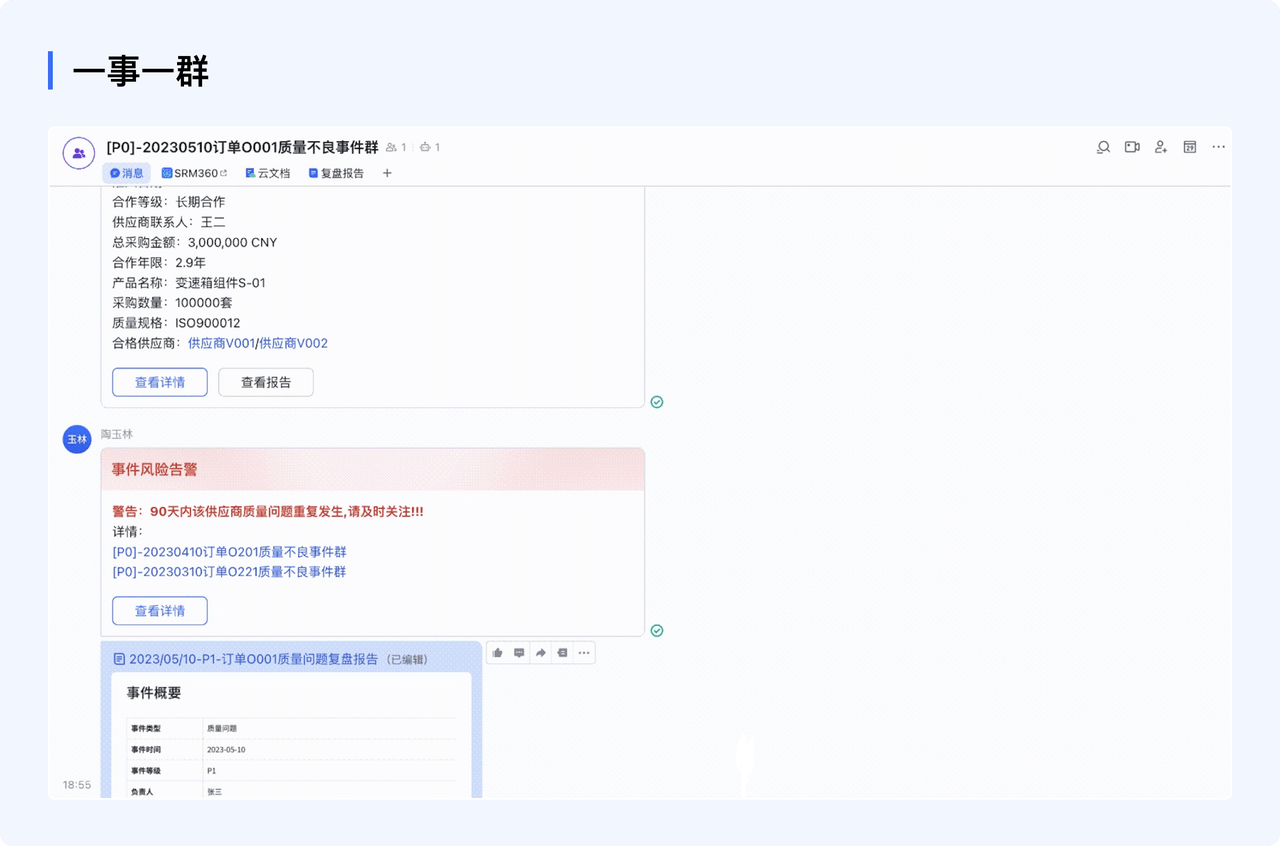This screenshot has width=1280, height=846.
Task: Open 2023/05/10-P1-订单O001质量问题复盘报告 document link
Action: coord(254,659)
